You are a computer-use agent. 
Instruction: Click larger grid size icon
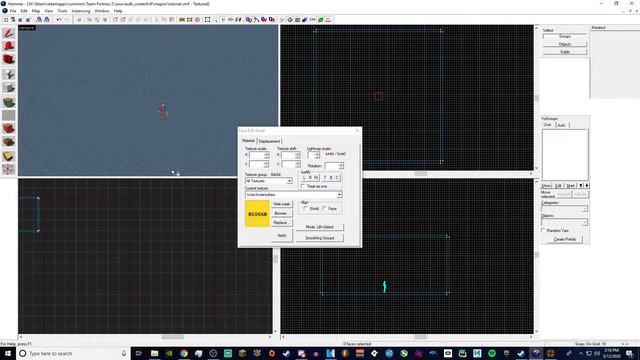coord(28,20)
